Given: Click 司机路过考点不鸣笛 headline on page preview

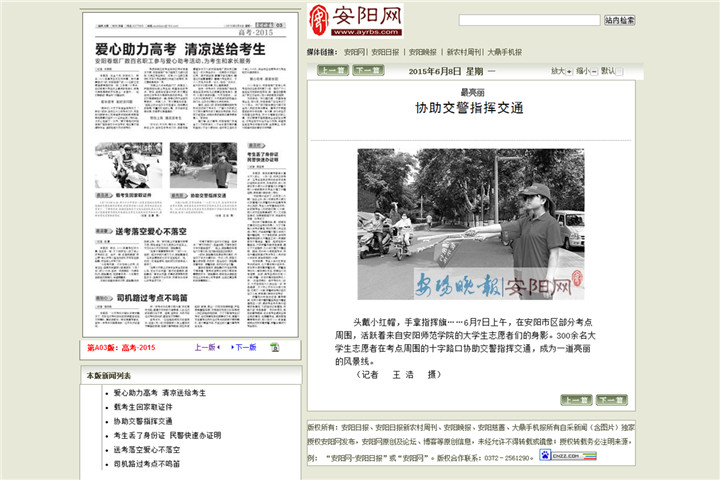Looking at the screenshot, I should click(x=152, y=298).
